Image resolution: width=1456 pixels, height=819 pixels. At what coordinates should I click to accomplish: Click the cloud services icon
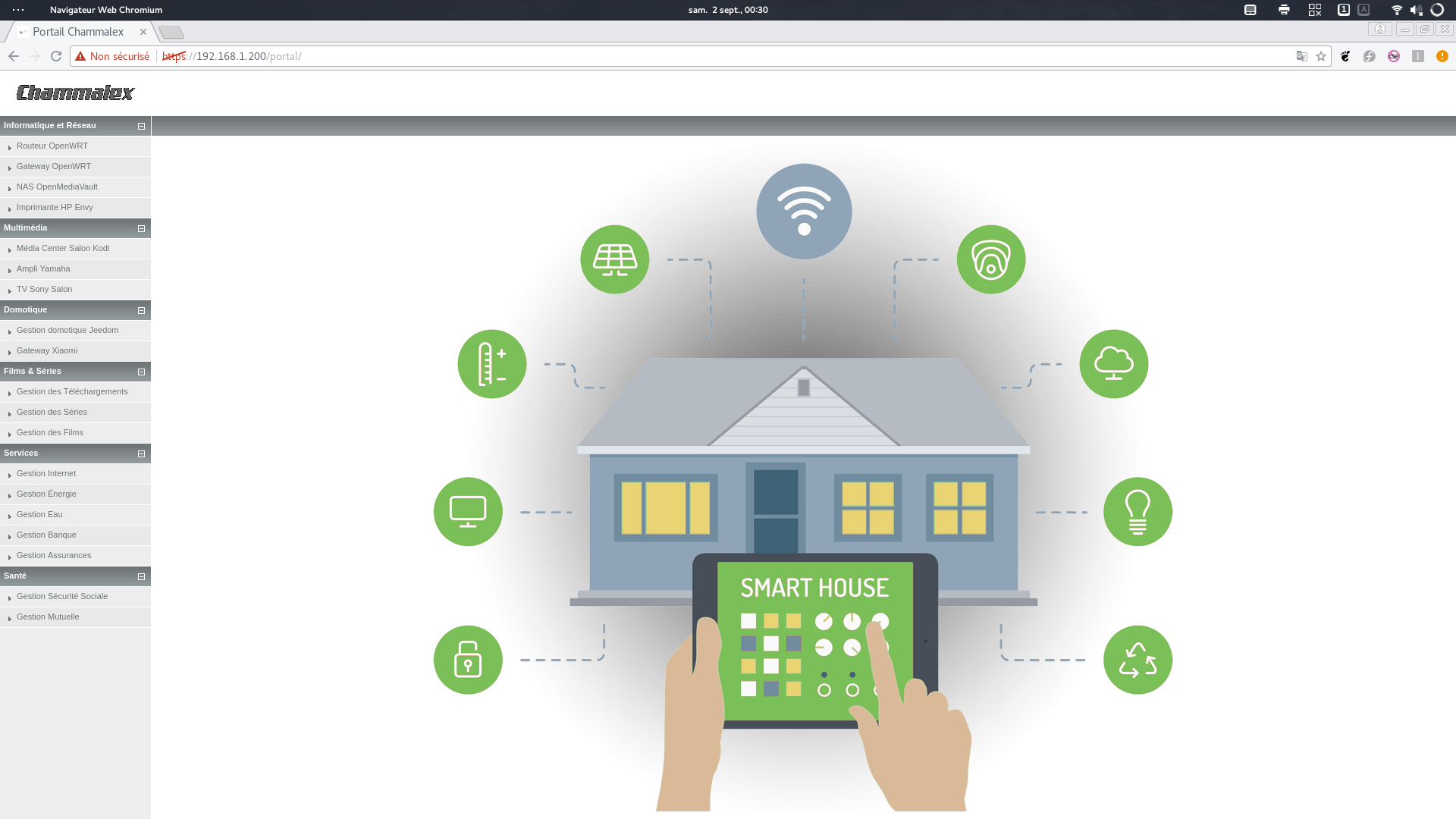(1114, 363)
